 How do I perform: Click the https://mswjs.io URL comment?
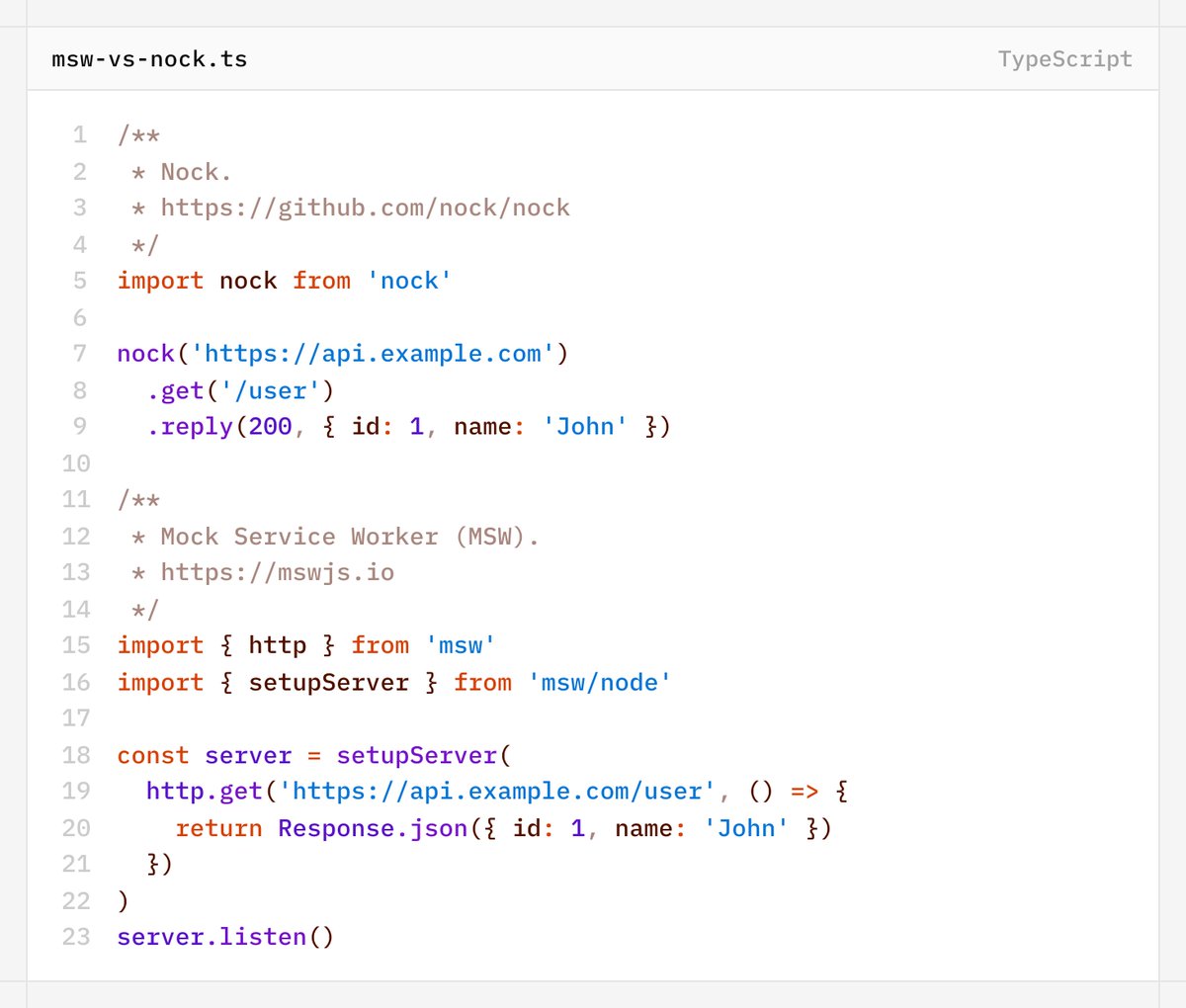[278, 572]
